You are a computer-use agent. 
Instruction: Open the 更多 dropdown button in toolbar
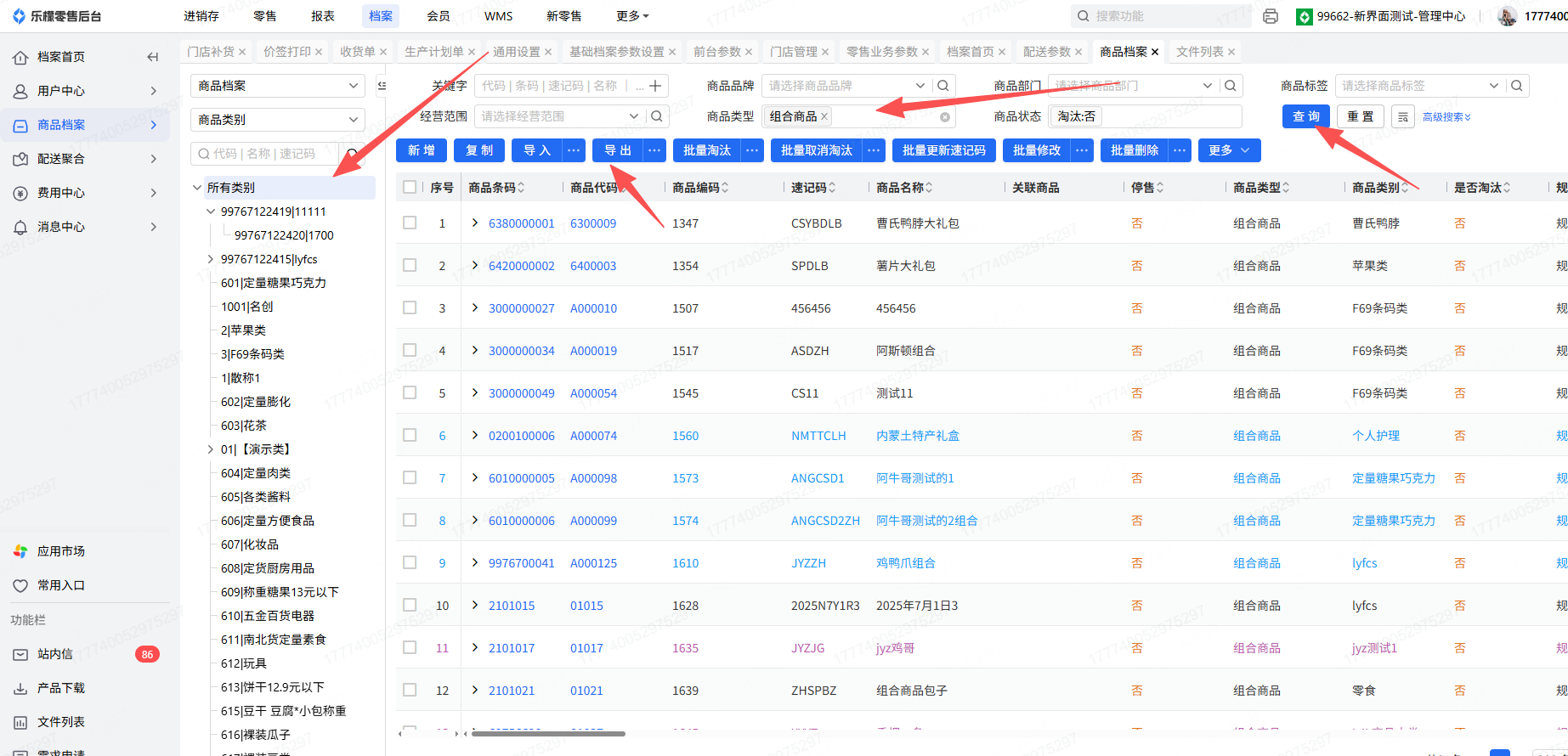pos(1229,150)
